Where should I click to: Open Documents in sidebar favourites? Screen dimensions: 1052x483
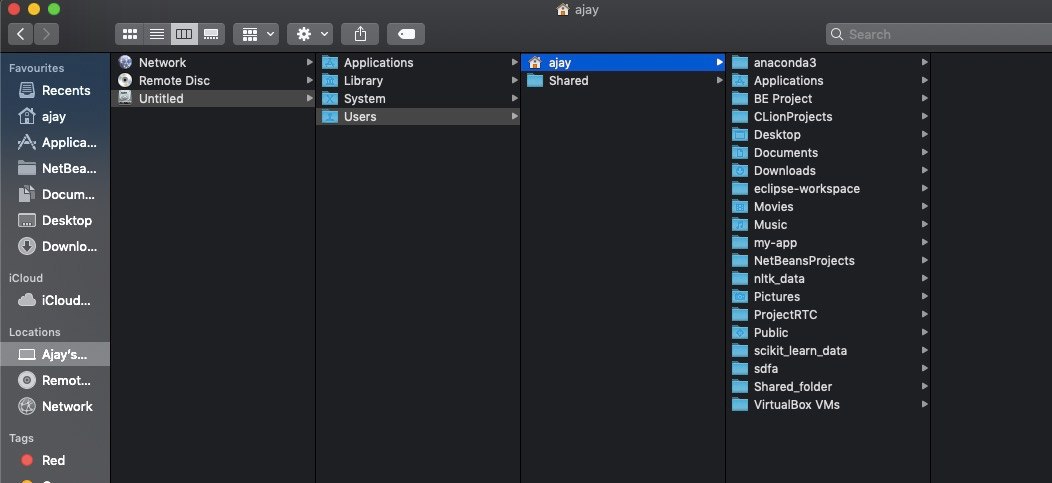(55, 195)
